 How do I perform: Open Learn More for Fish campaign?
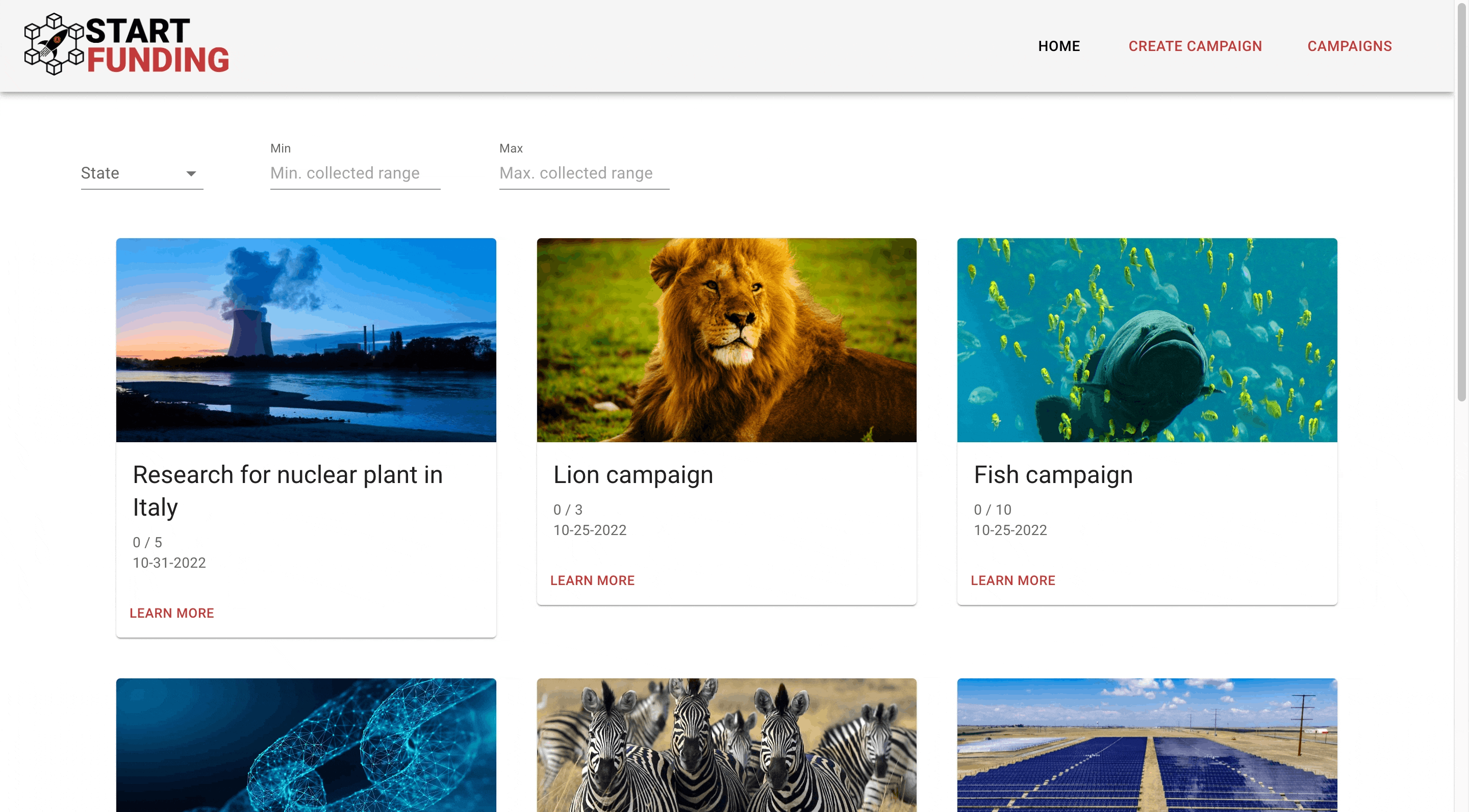1013,580
